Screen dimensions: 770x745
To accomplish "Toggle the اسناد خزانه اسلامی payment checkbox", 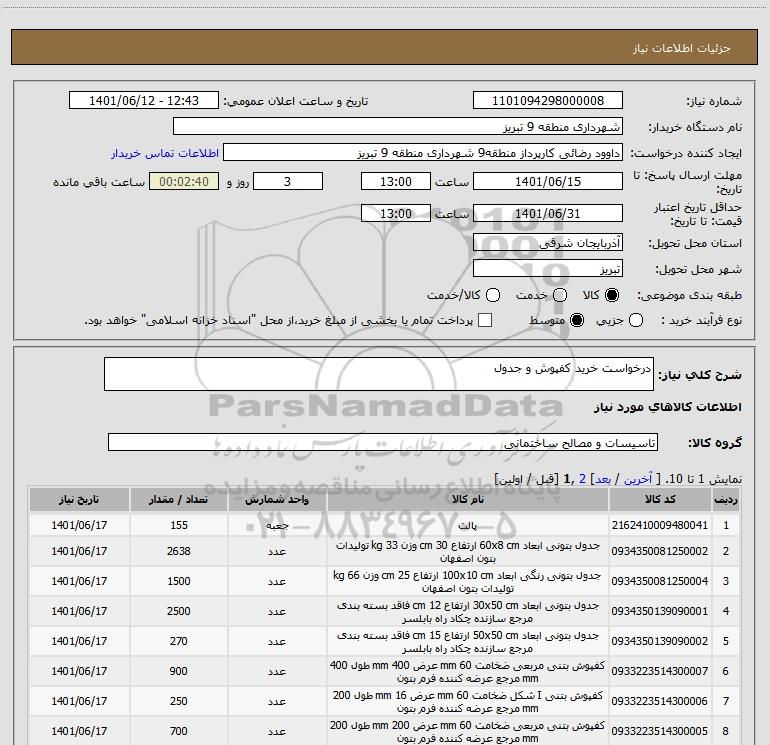I will pos(485,320).
